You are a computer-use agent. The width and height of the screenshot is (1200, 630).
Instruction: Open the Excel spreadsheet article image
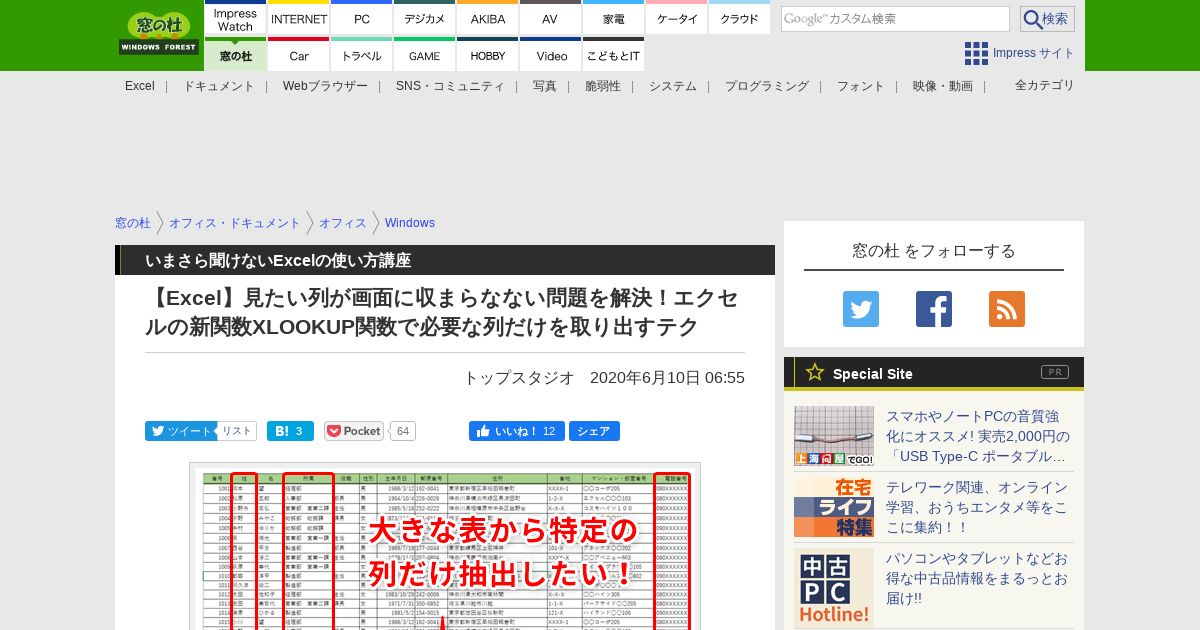point(445,546)
